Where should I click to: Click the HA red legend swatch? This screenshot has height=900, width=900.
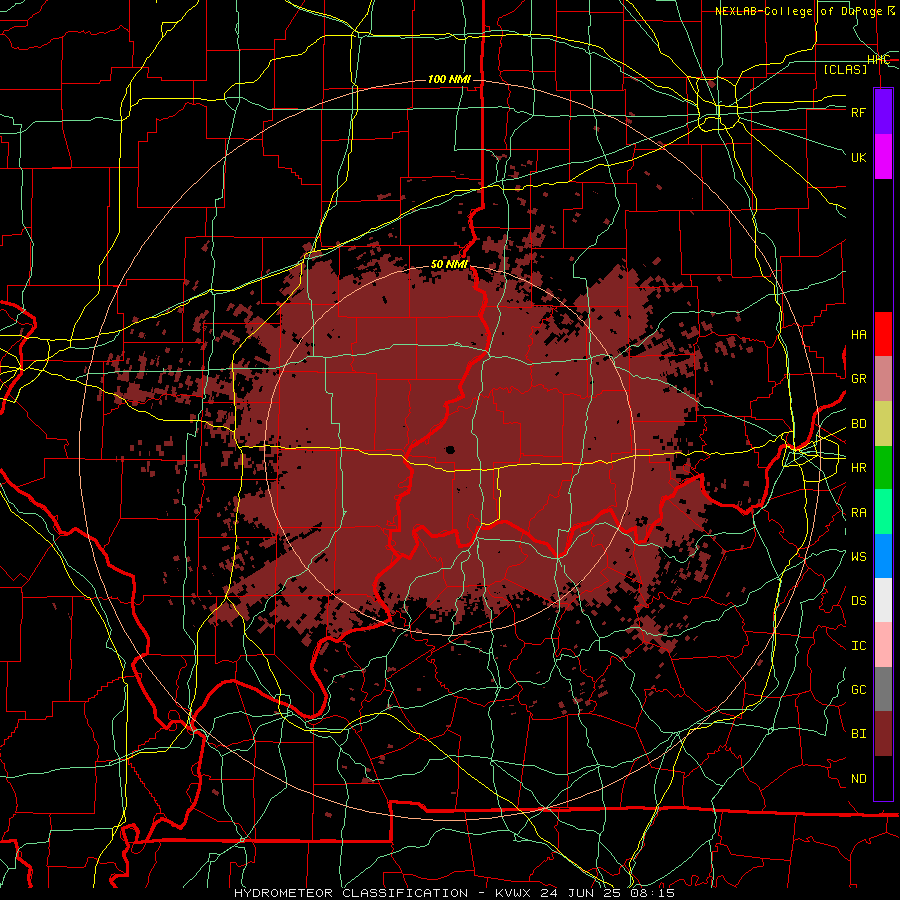tap(883, 334)
